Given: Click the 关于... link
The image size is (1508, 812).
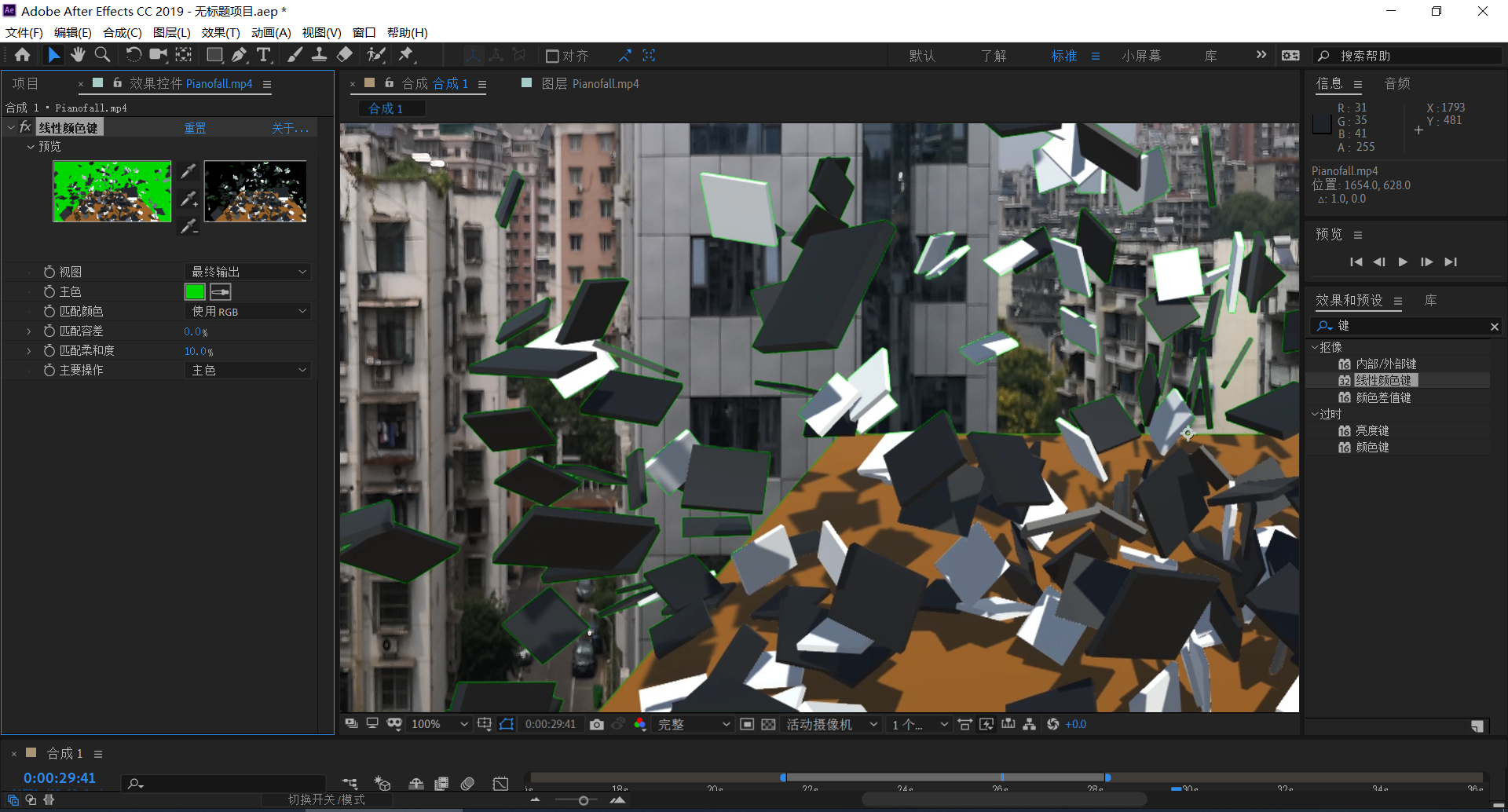Looking at the screenshot, I should click(290, 128).
